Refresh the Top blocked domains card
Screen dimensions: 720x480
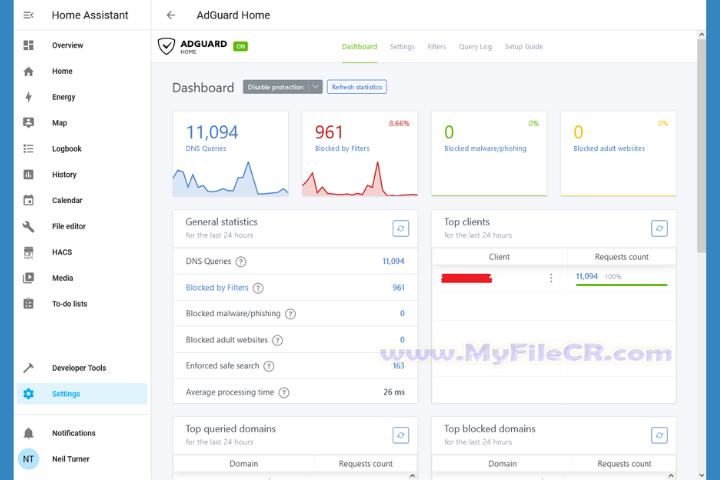659,435
